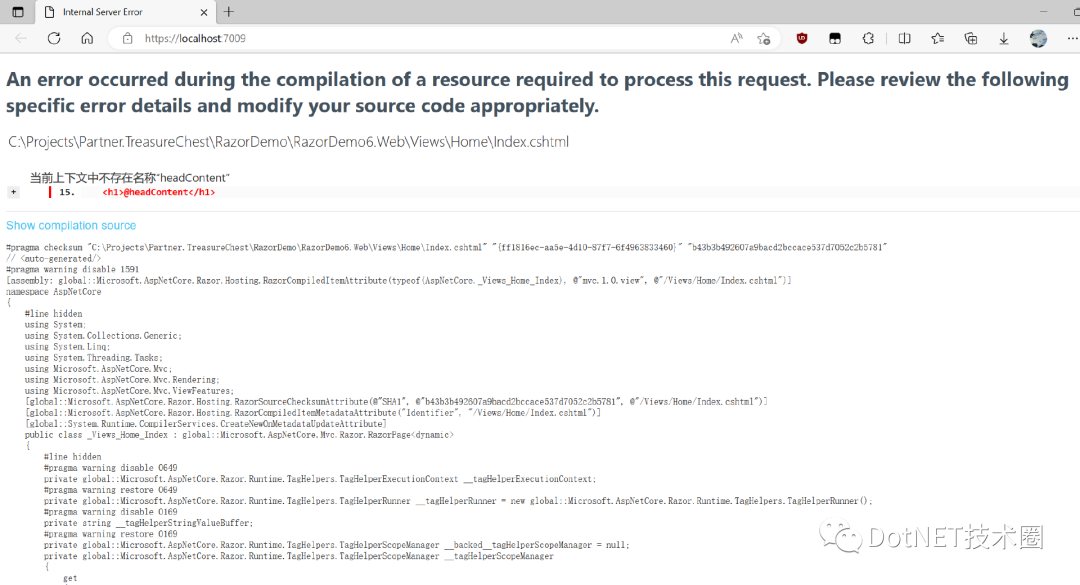
Task: Open the Settings and more menu
Action: 1072,39
